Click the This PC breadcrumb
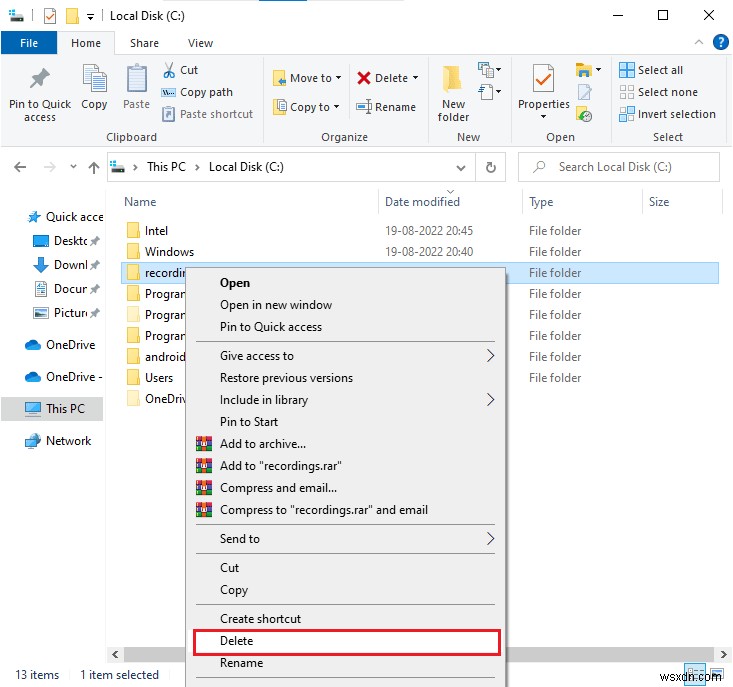Screen dimensions: 733x687 point(166,167)
